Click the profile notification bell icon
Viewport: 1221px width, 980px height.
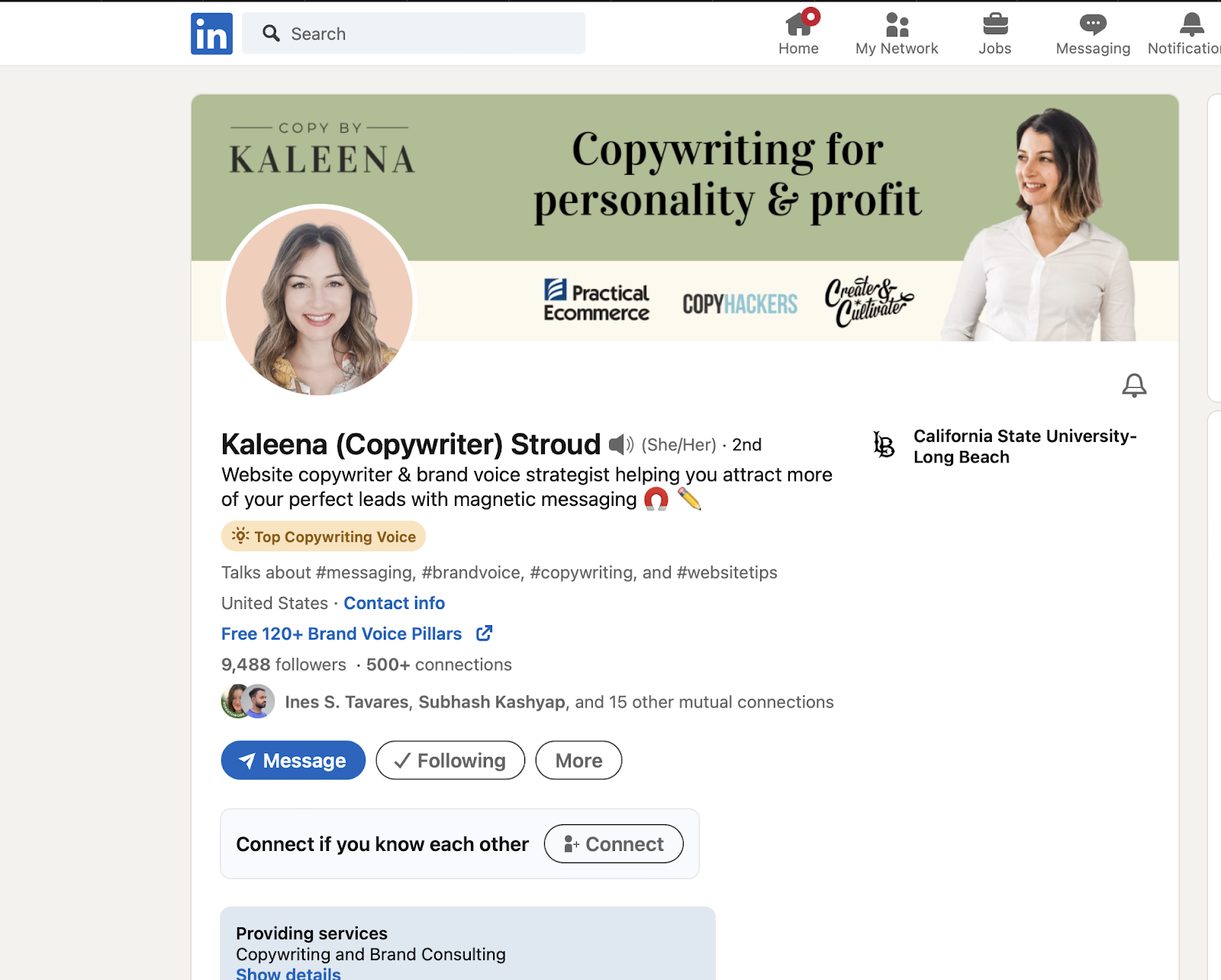pos(1134,385)
